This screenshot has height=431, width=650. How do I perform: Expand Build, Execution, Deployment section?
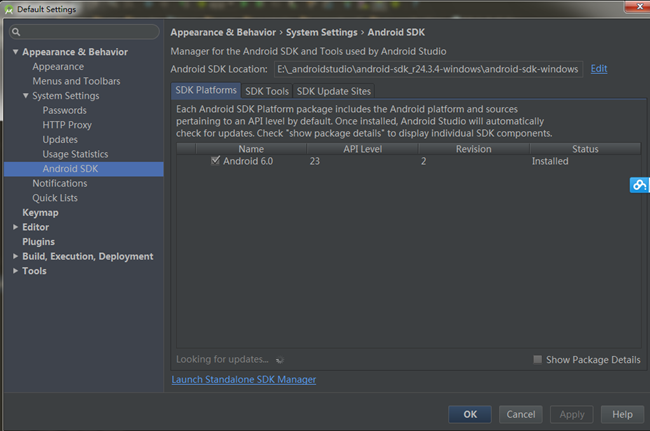click(15, 256)
